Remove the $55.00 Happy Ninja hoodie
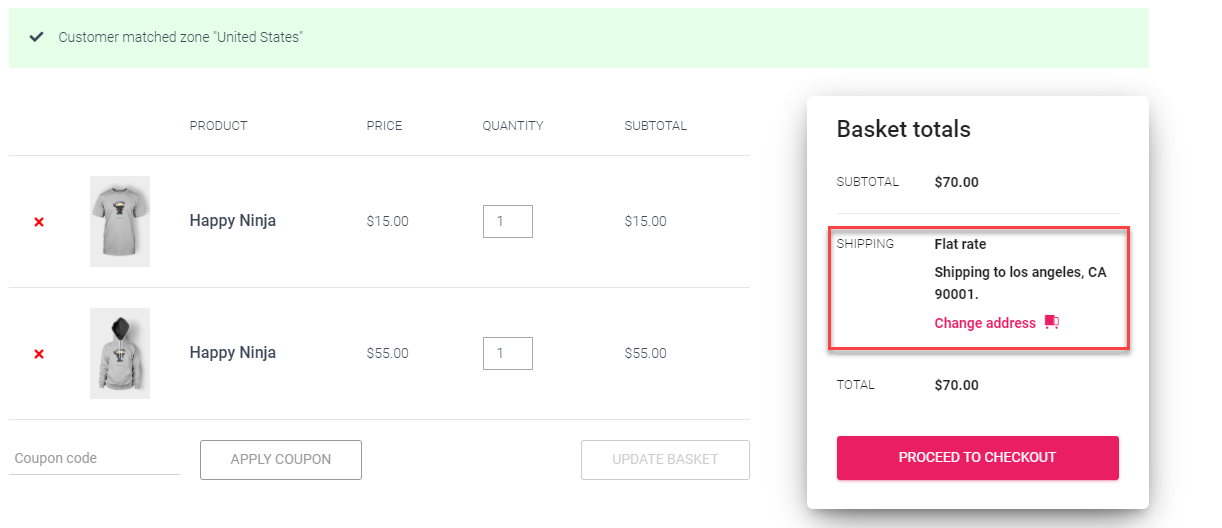 pos(39,354)
